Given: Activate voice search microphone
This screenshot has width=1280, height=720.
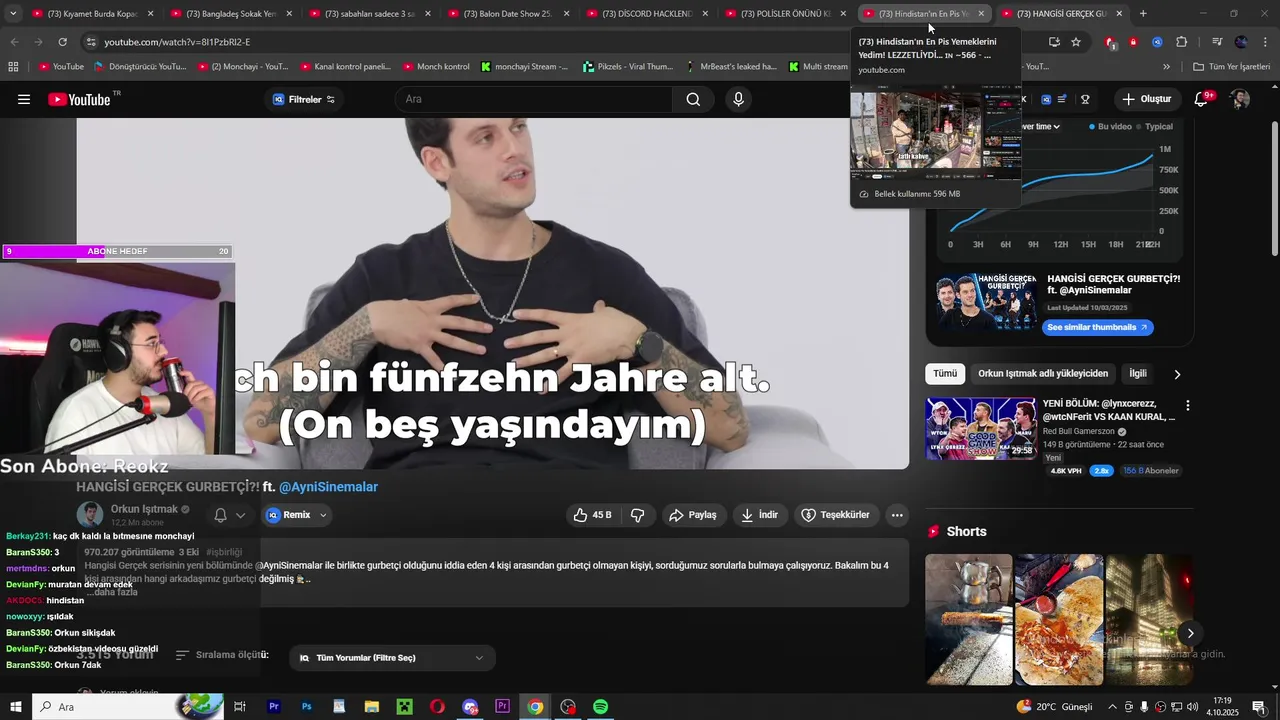Looking at the screenshot, I should 738,99.
